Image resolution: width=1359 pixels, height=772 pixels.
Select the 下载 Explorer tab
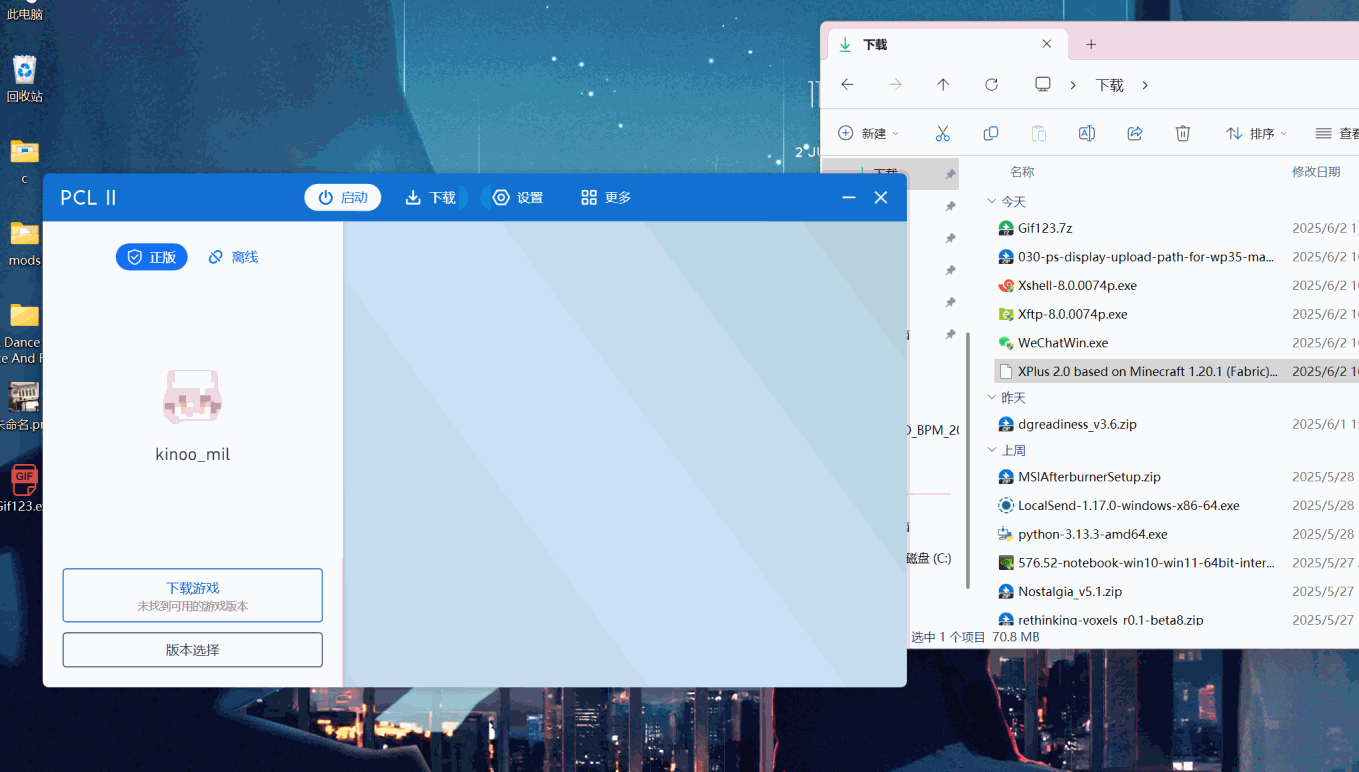946,44
